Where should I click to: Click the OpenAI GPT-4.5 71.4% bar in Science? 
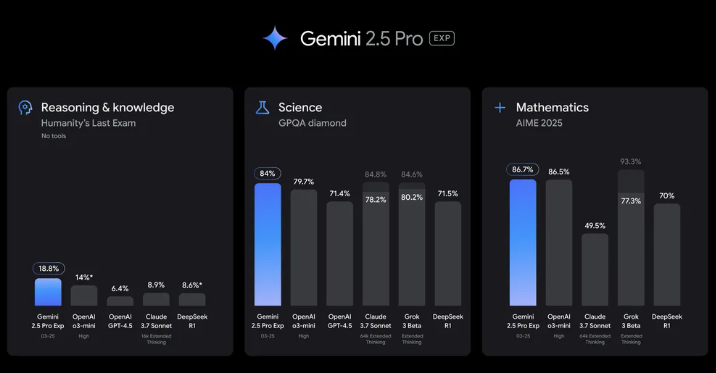click(x=340, y=253)
